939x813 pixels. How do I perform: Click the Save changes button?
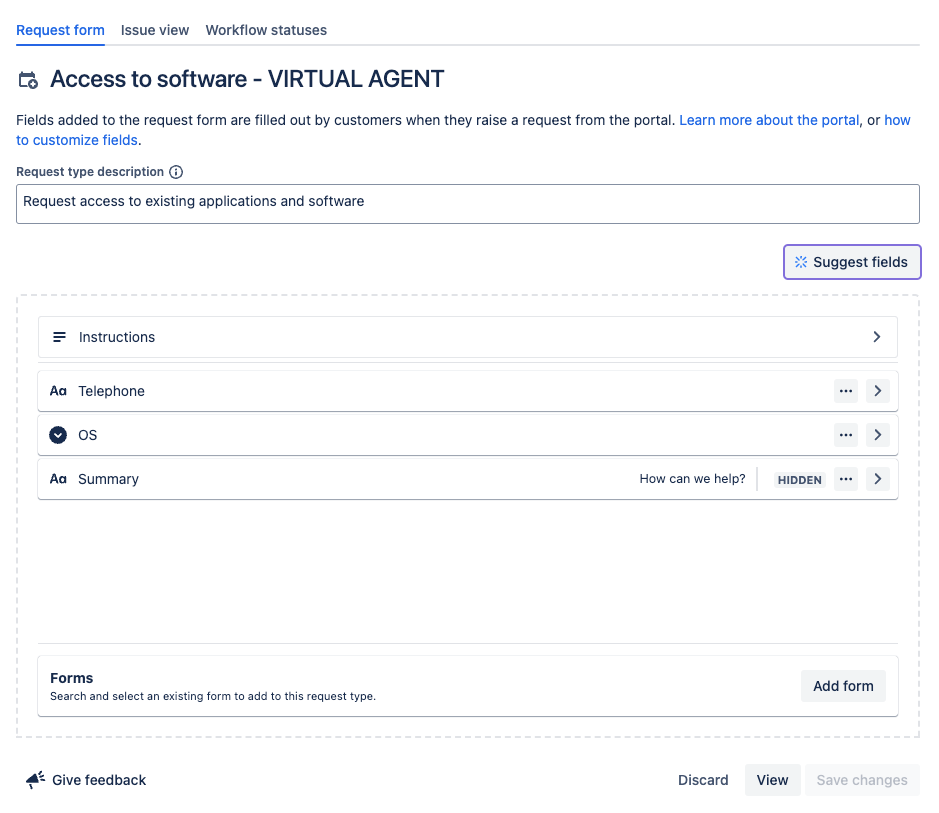pyautogui.click(x=862, y=780)
